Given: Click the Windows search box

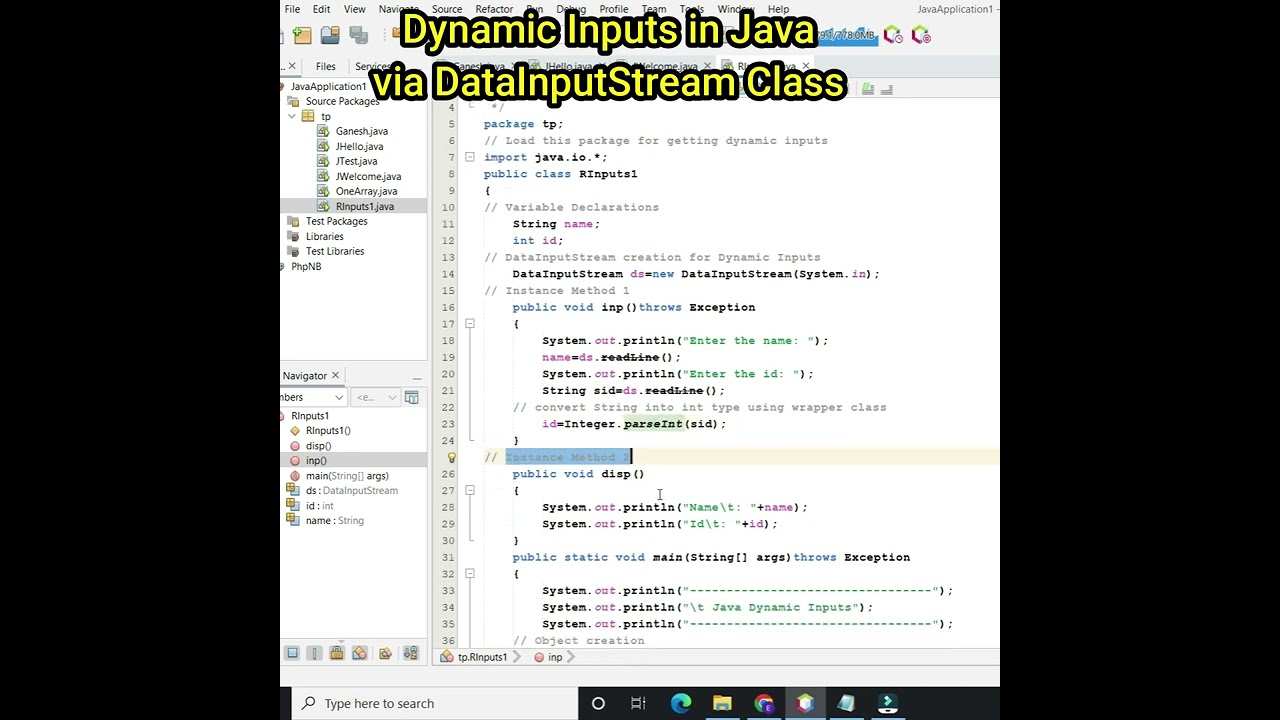Looking at the screenshot, I should pyautogui.click(x=434, y=703).
